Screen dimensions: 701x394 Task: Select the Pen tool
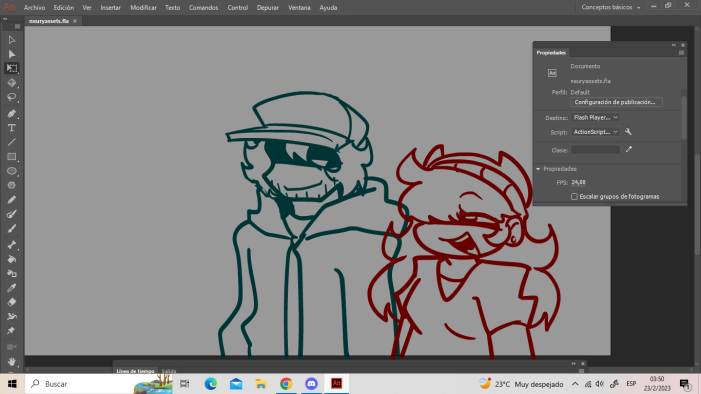(x=12, y=114)
